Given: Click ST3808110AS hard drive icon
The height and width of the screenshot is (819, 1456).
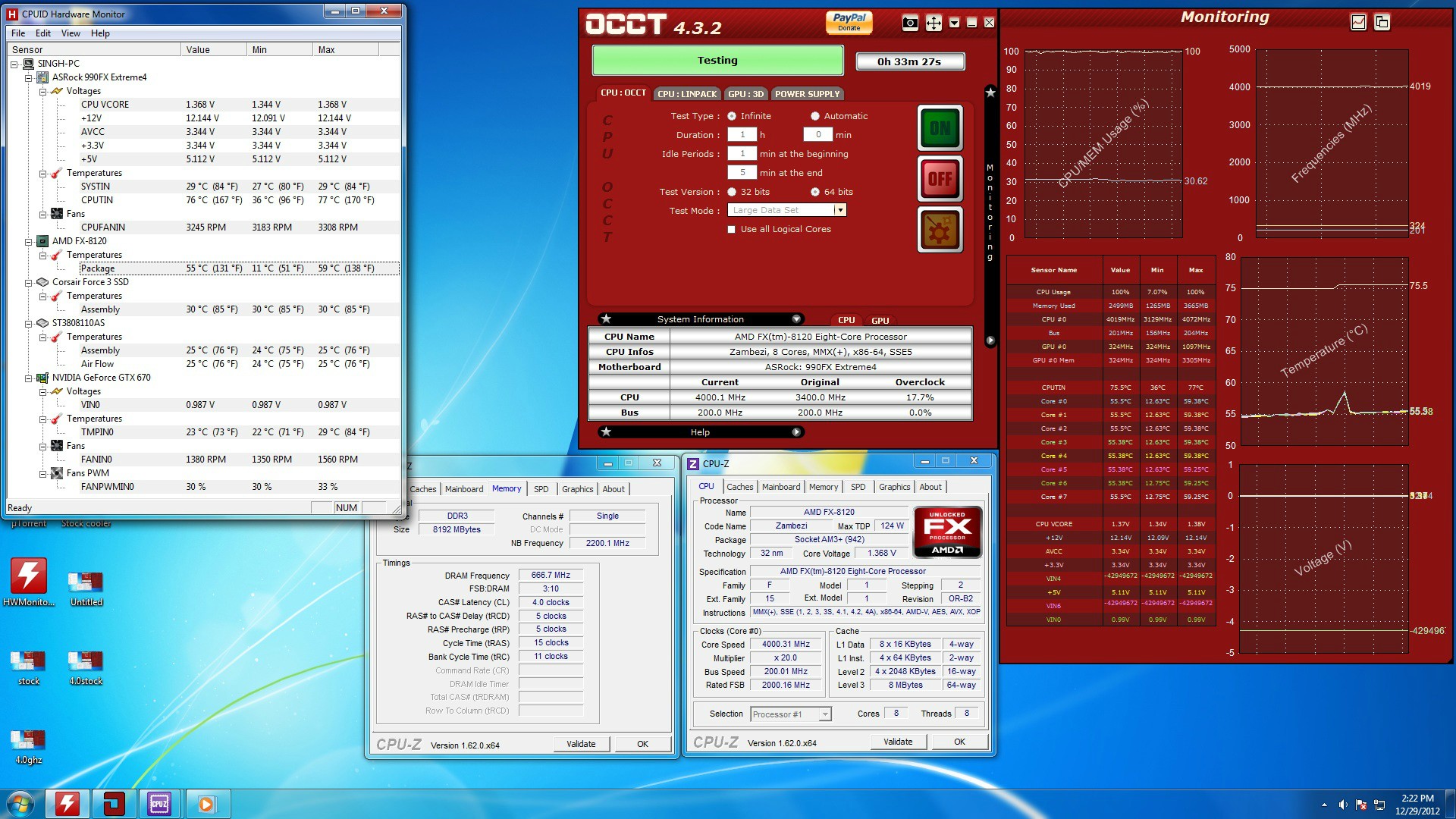Looking at the screenshot, I should coord(43,323).
